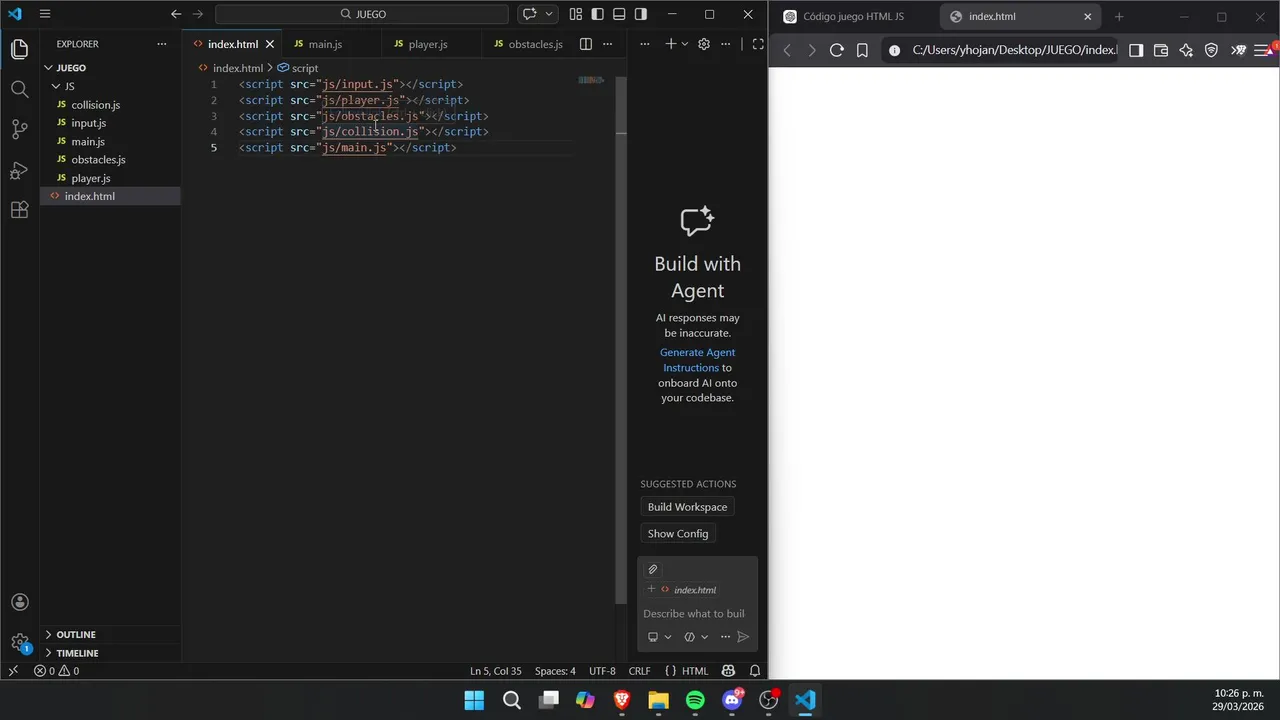1280x720 pixels.
Task: Split the editor to the right
Action: pyautogui.click(x=586, y=44)
